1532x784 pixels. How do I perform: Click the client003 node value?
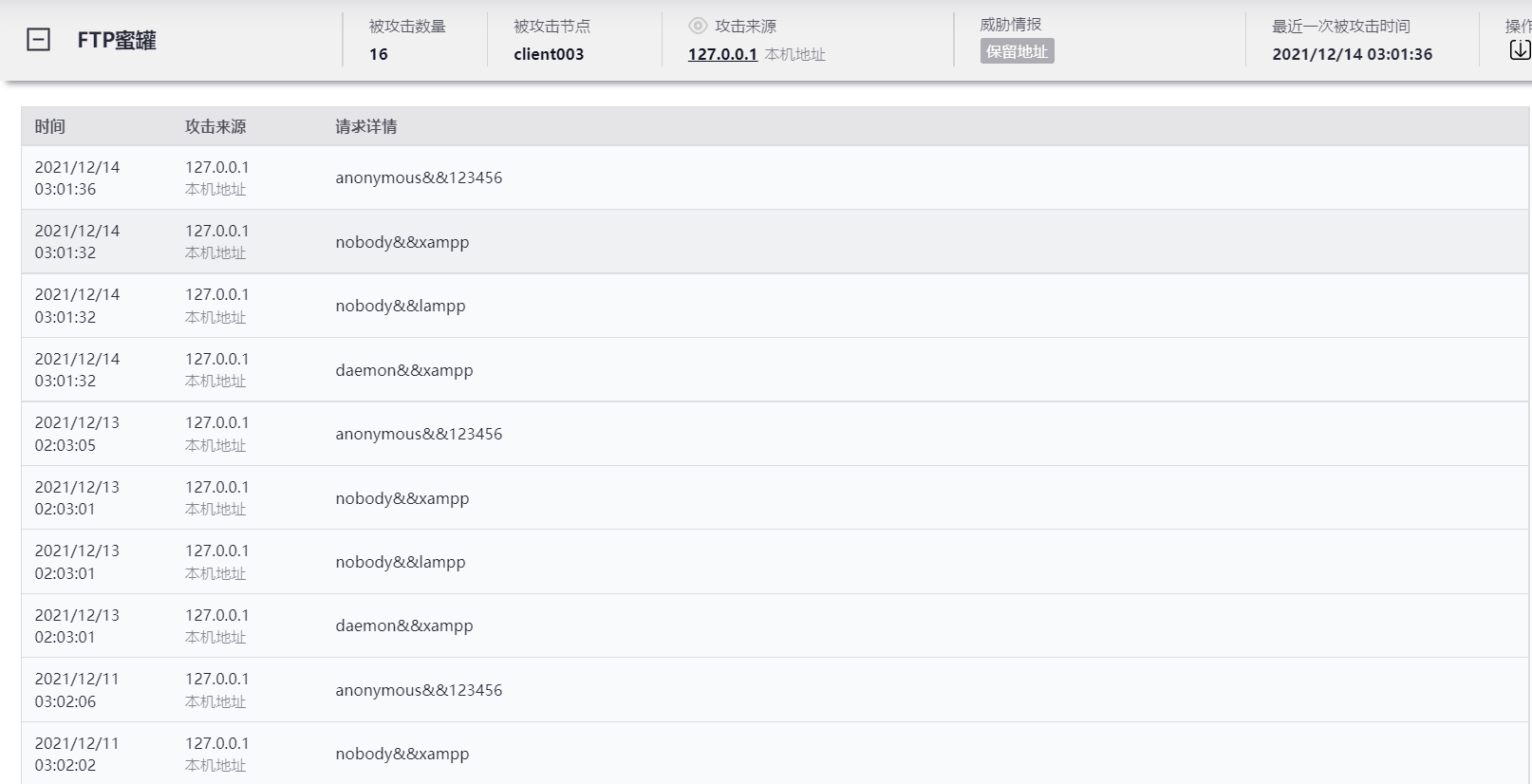[x=549, y=54]
